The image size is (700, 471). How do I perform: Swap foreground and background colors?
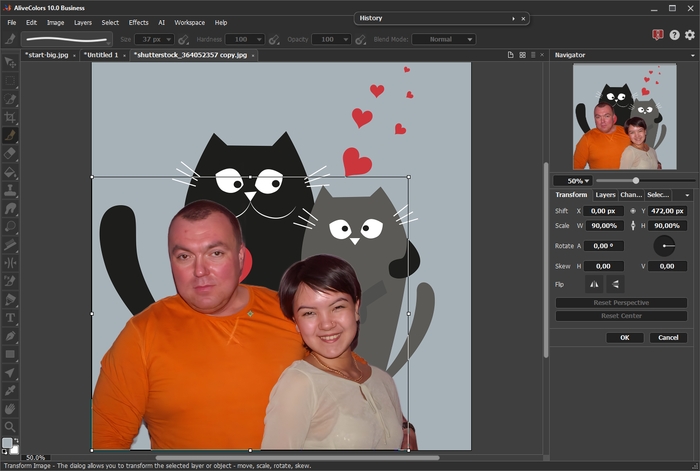point(16,441)
